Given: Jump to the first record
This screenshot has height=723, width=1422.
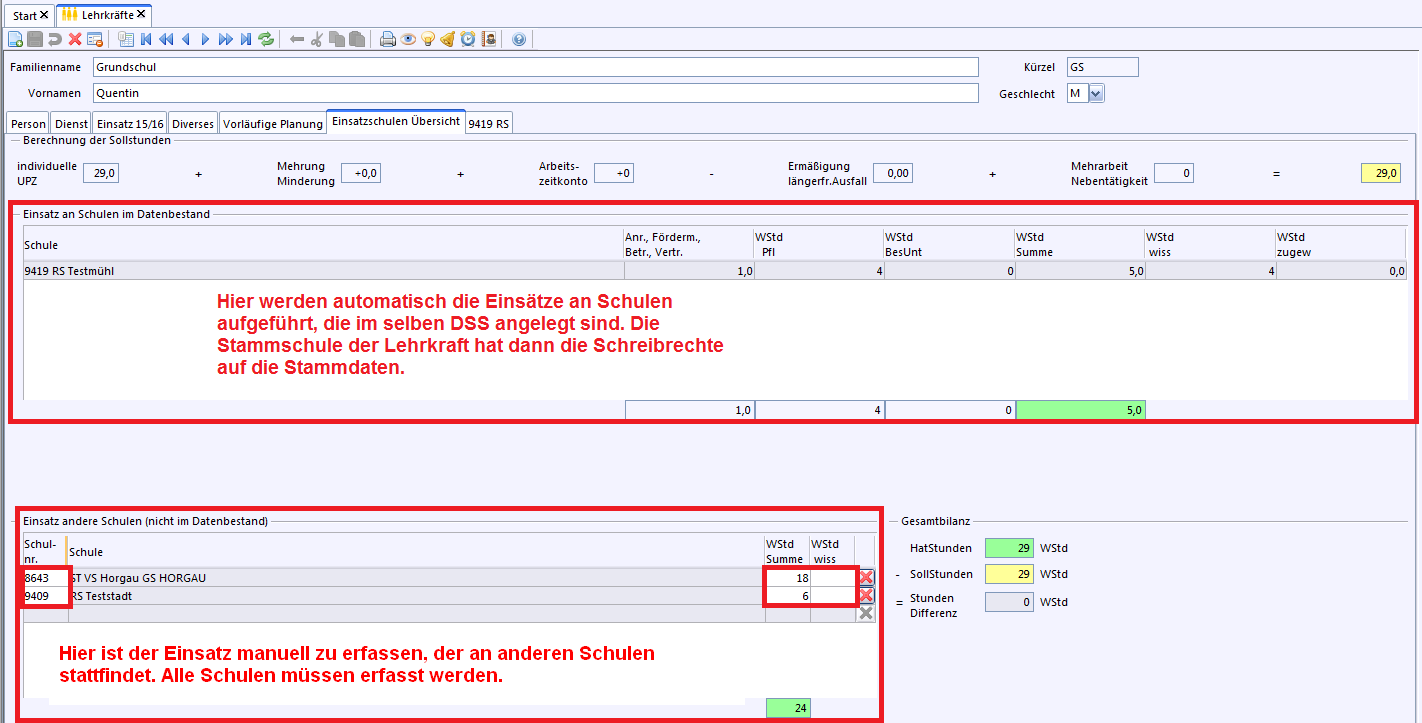Looking at the screenshot, I should click(x=146, y=39).
